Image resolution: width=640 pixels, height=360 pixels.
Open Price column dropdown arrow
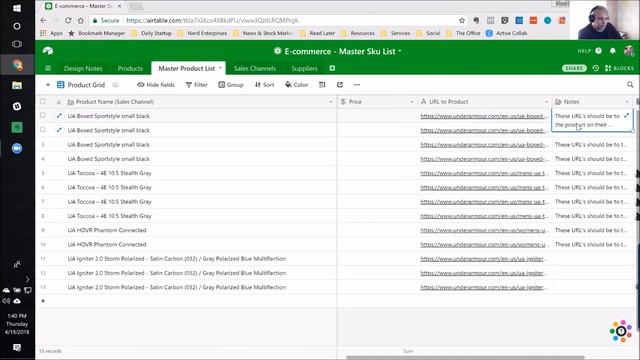click(412, 102)
